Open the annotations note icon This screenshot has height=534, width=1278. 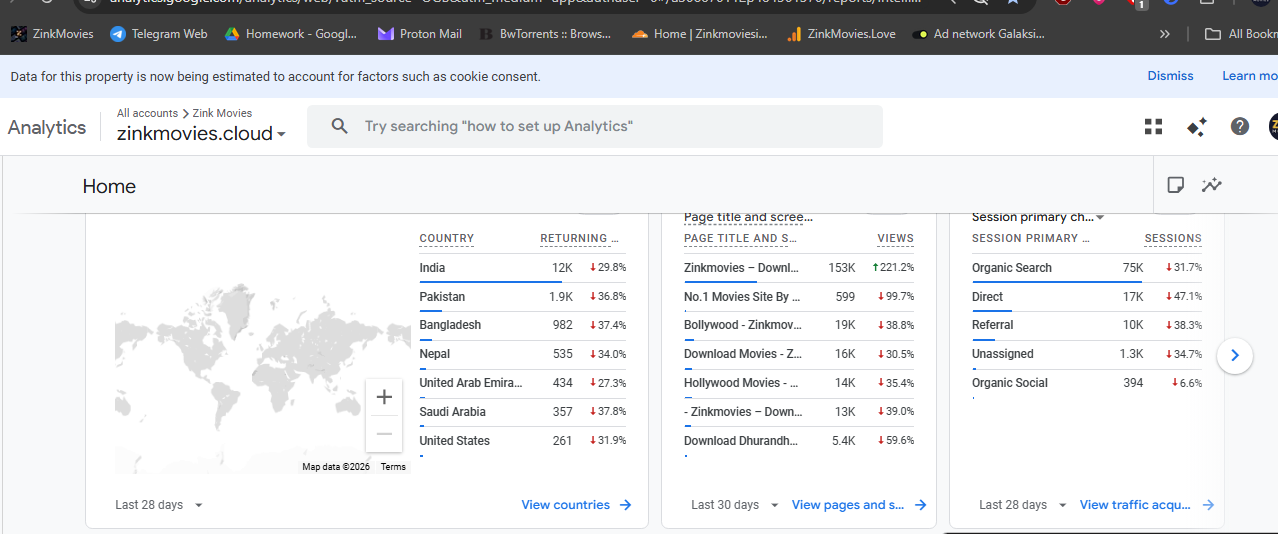click(x=1176, y=185)
